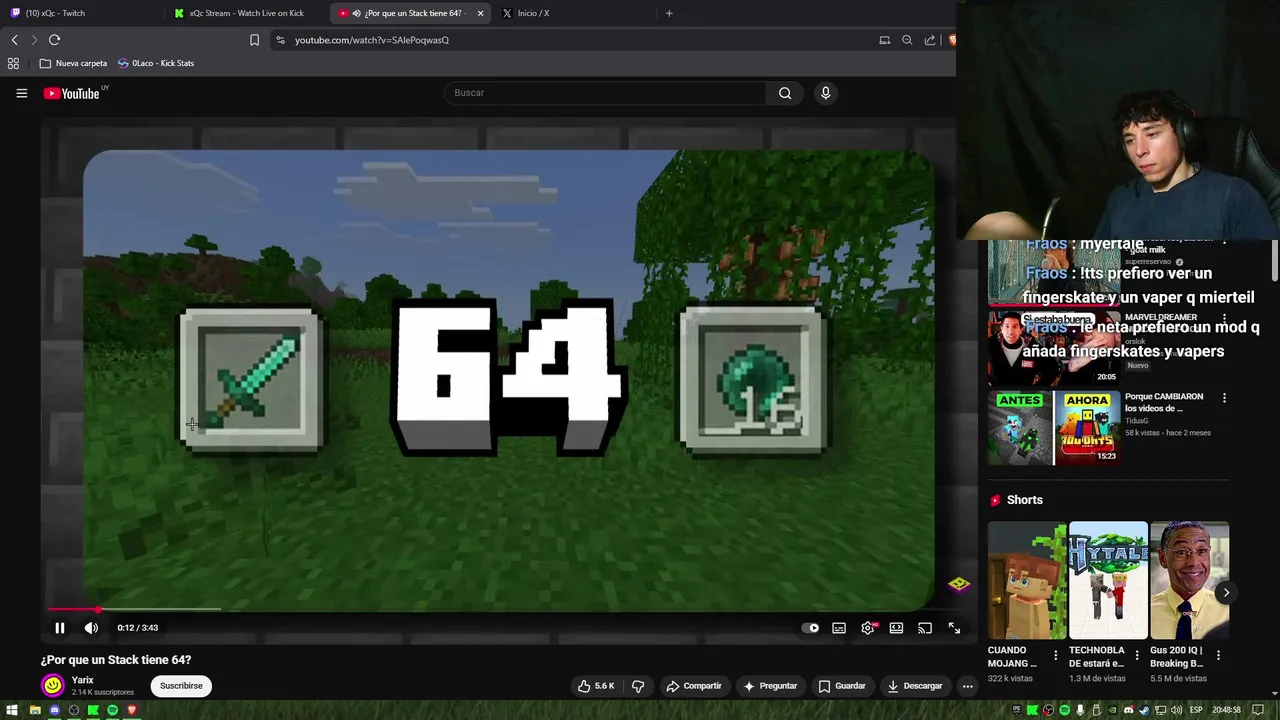
Task: Start voice search with the microphone icon
Action: tap(825, 93)
